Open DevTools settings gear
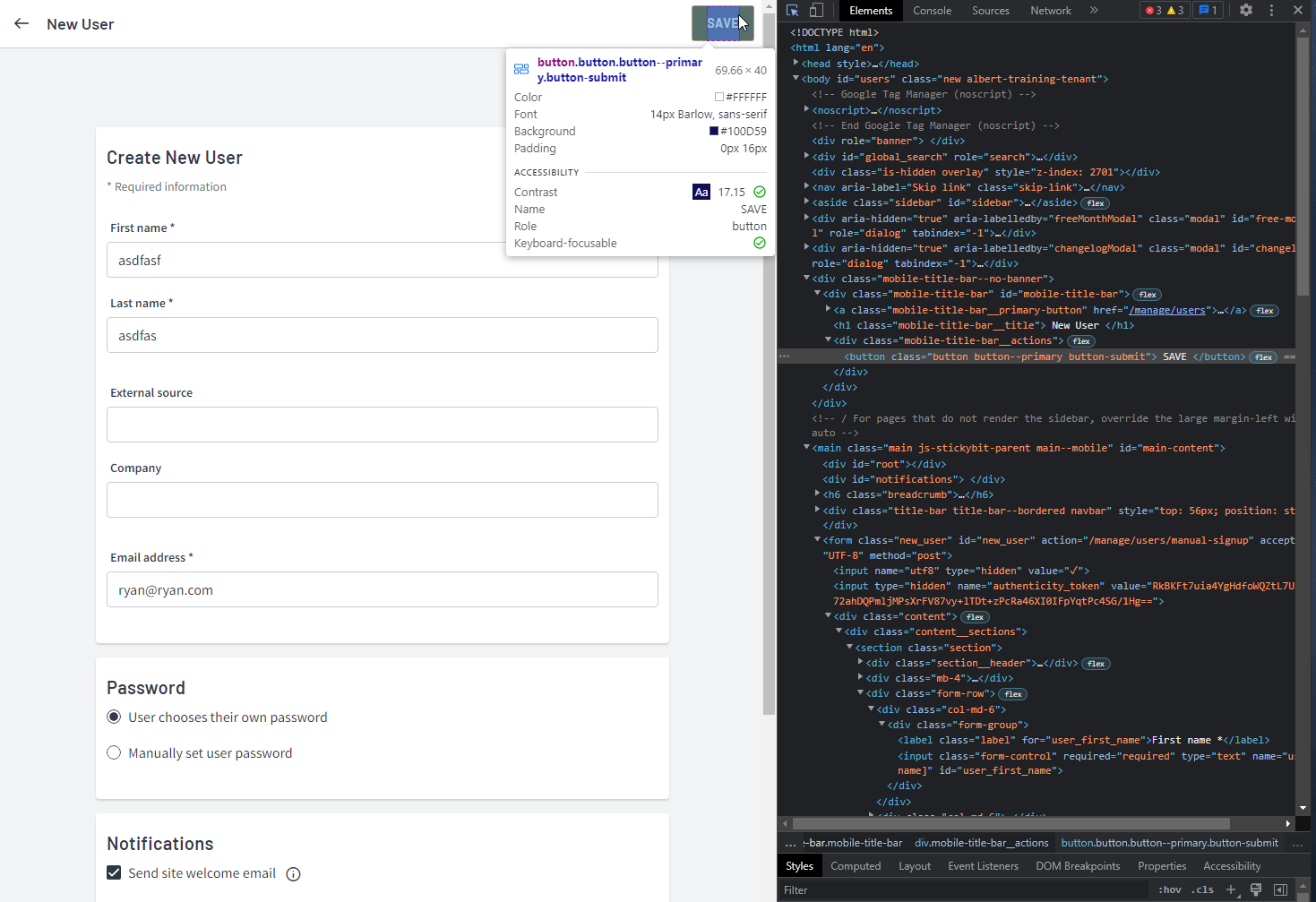The image size is (1316, 902). point(1246,11)
